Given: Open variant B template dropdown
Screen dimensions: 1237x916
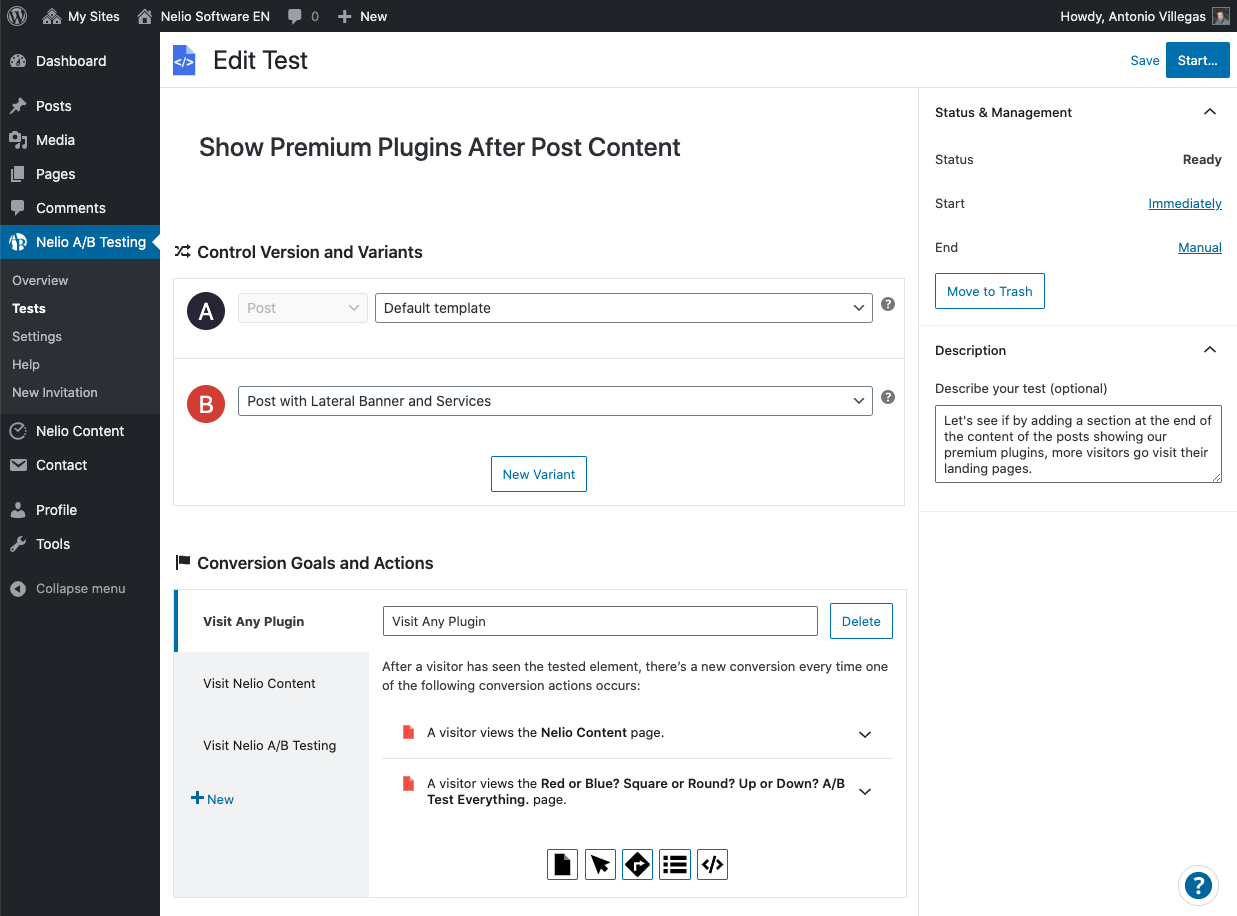Looking at the screenshot, I should (555, 401).
